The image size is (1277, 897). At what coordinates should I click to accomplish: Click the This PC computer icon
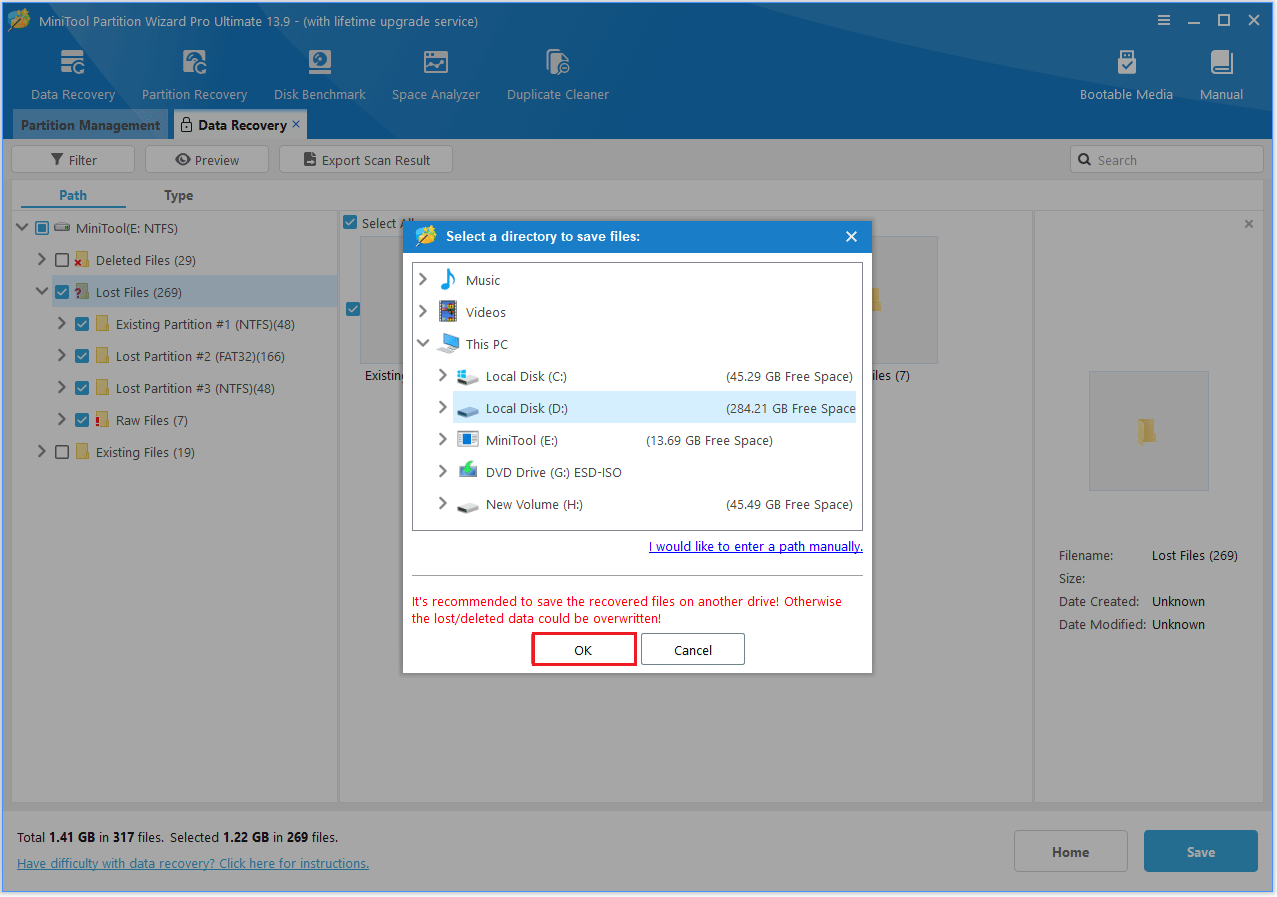pyautogui.click(x=448, y=344)
